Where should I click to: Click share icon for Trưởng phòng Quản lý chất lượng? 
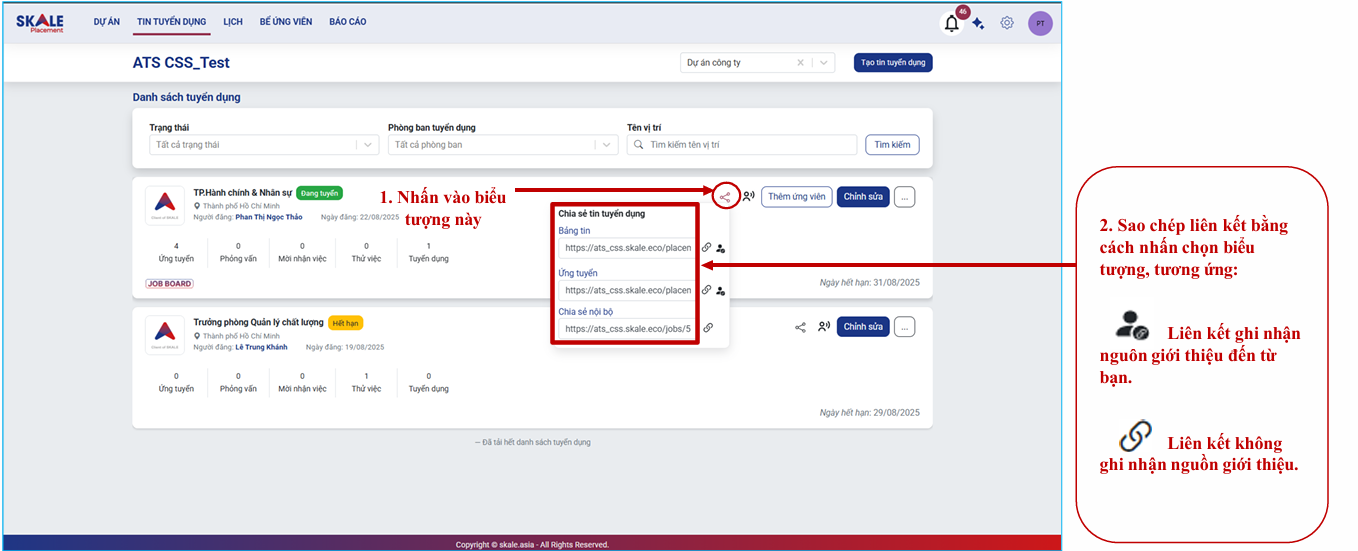pos(800,327)
